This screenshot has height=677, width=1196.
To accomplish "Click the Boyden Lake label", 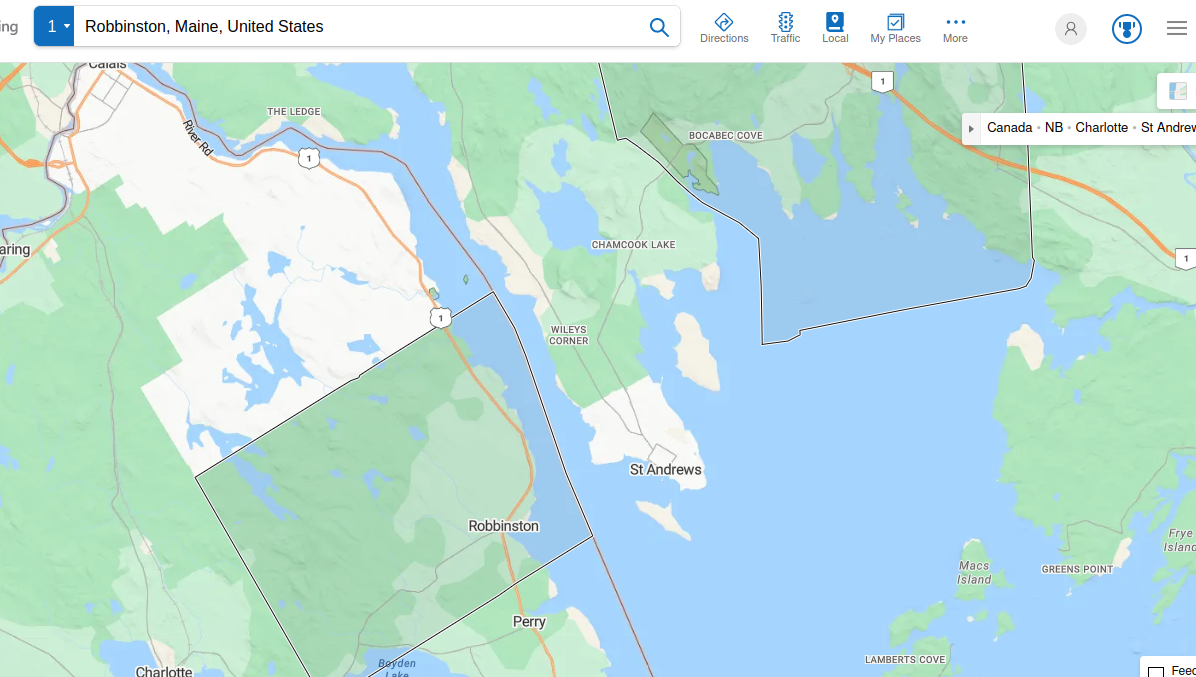I will (397, 669).
